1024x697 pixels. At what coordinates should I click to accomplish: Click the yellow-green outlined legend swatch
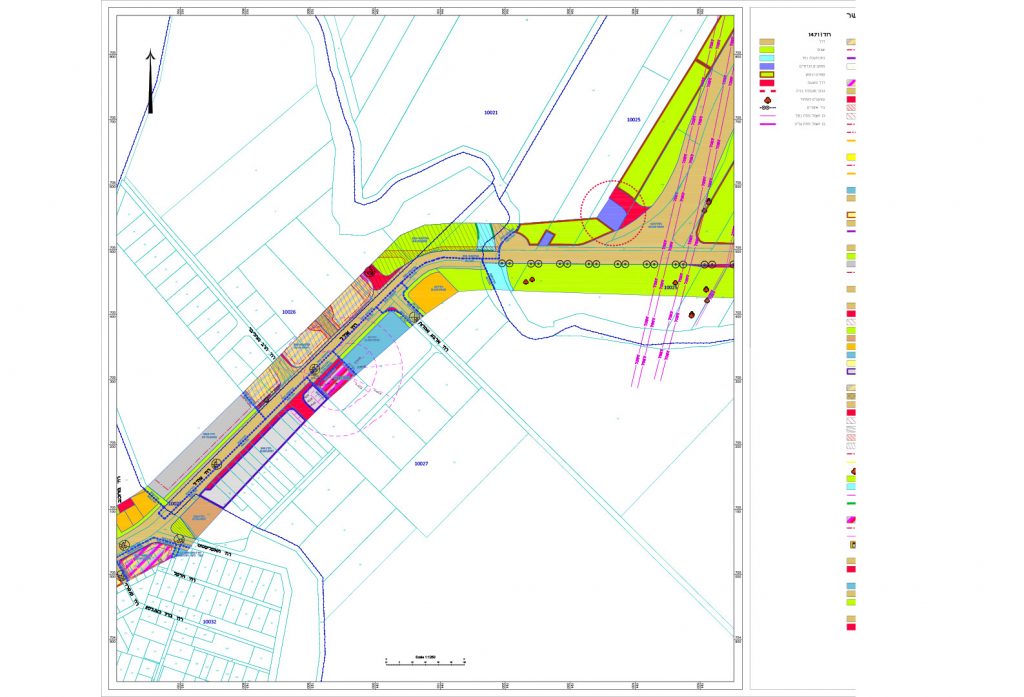[x=768, y=74]
